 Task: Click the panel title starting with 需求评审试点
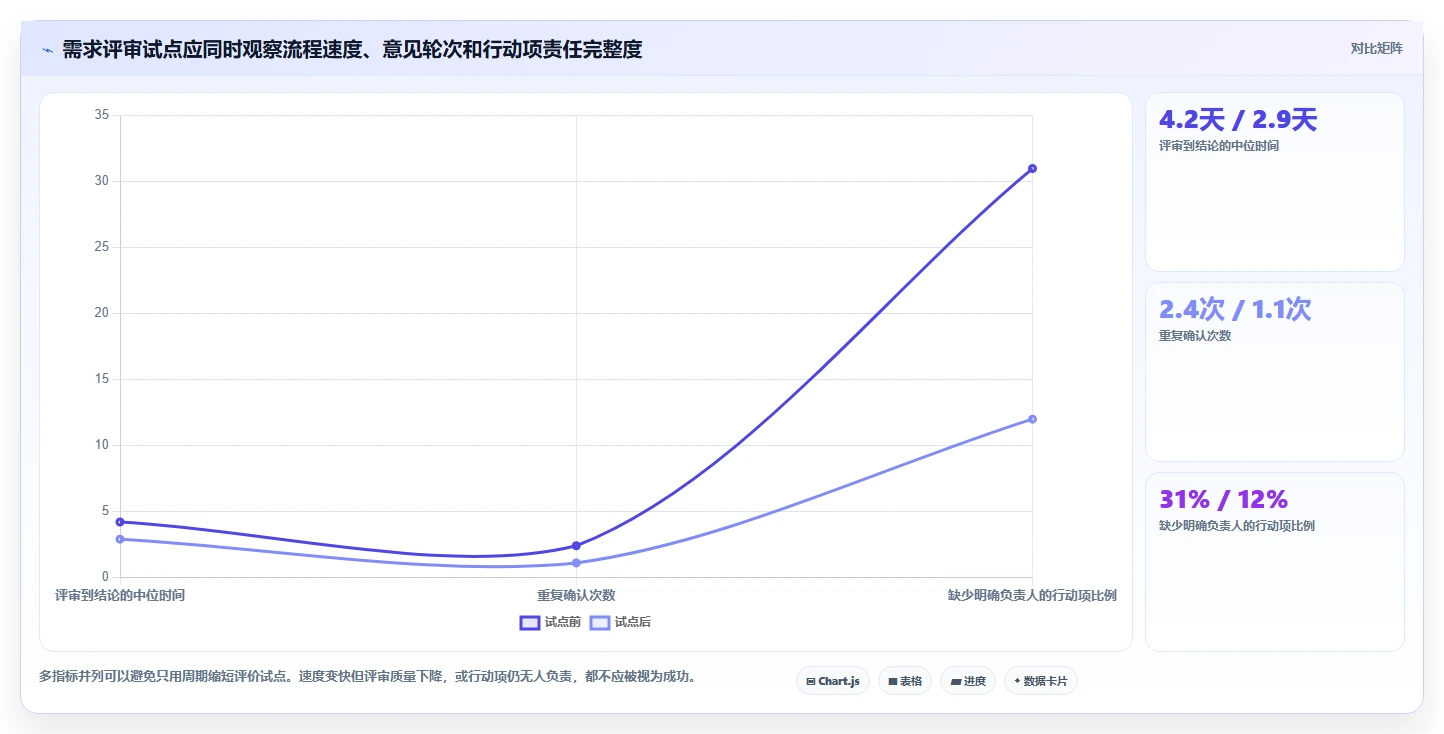pyautogui.click(x=352, y=49)
